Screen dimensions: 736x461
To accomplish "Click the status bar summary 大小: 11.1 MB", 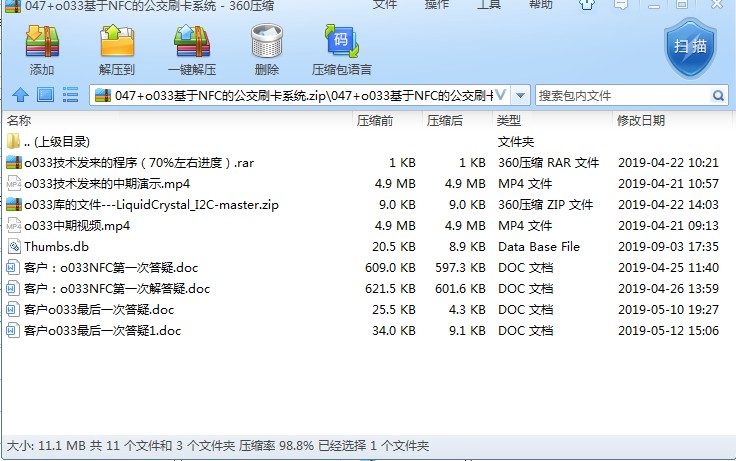I will point(47,445).
